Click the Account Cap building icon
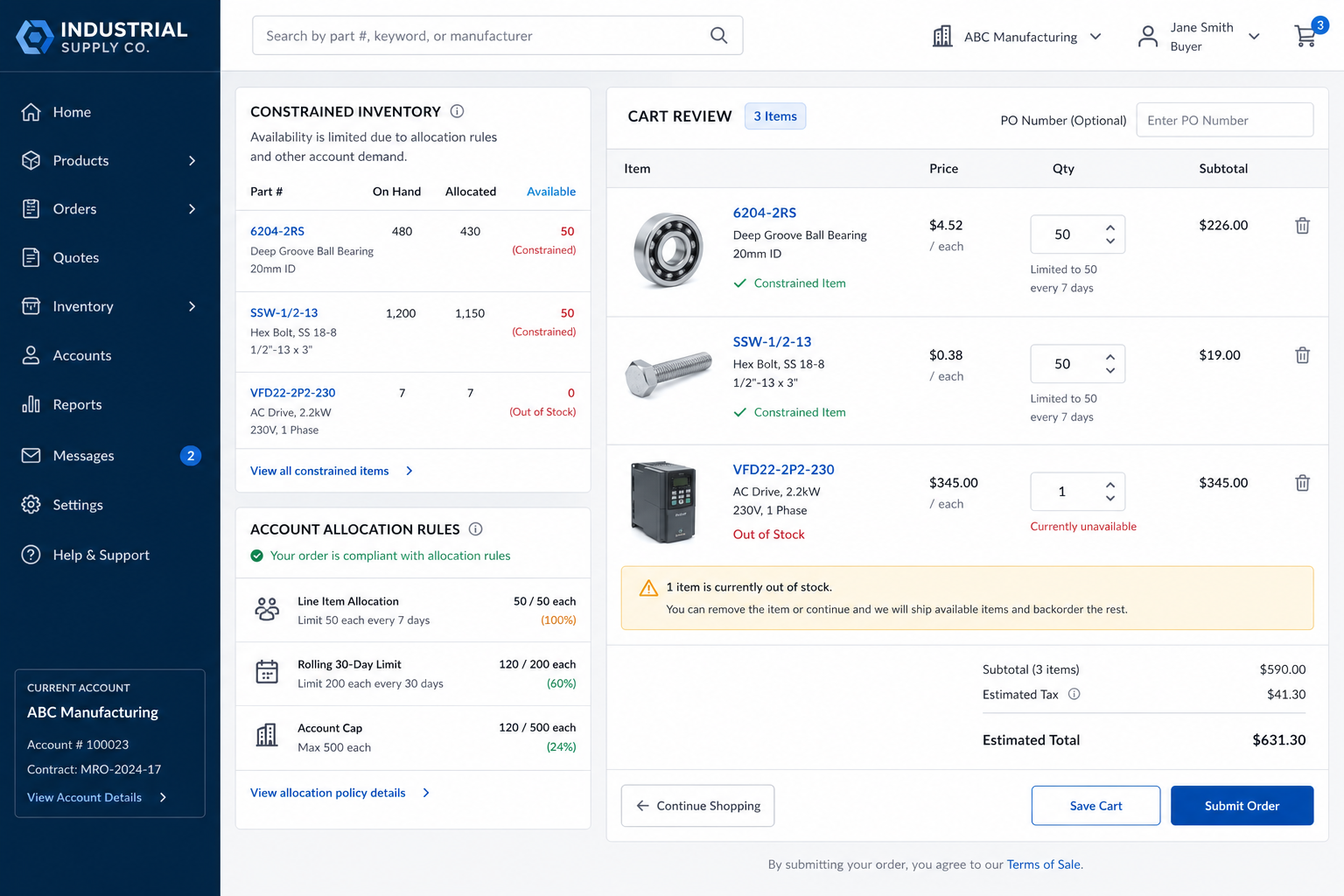The height and width of the screenshot is (896, 1344). click(267, 735)
